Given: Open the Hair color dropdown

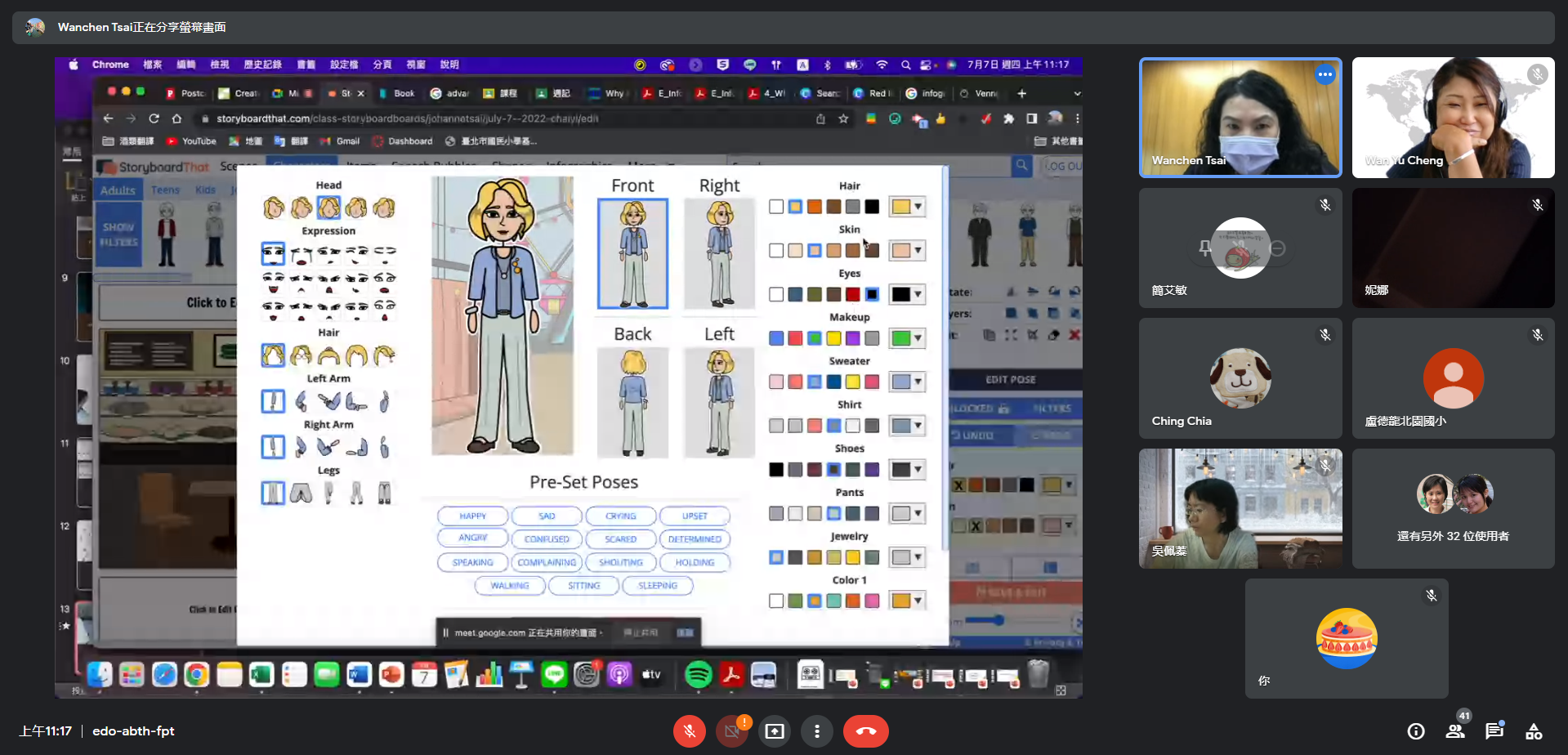Looking at the screenshot, I should [907, 207].
